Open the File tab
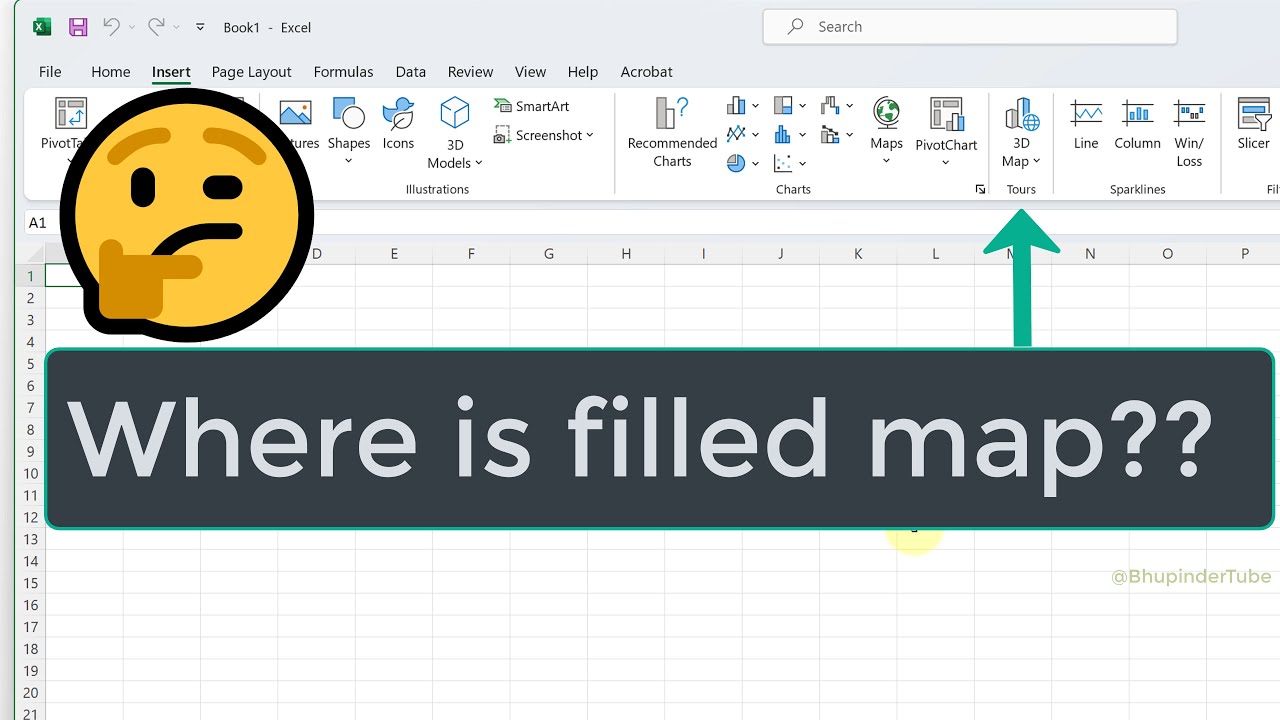This screenshot has width=1280, height=720. (50, 72)
